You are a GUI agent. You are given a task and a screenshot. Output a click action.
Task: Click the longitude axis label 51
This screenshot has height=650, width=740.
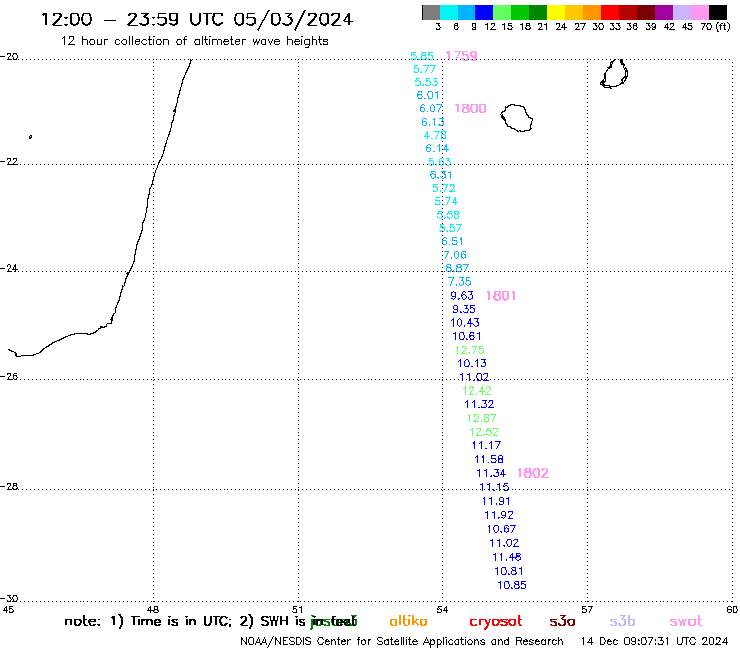point(298,609)
